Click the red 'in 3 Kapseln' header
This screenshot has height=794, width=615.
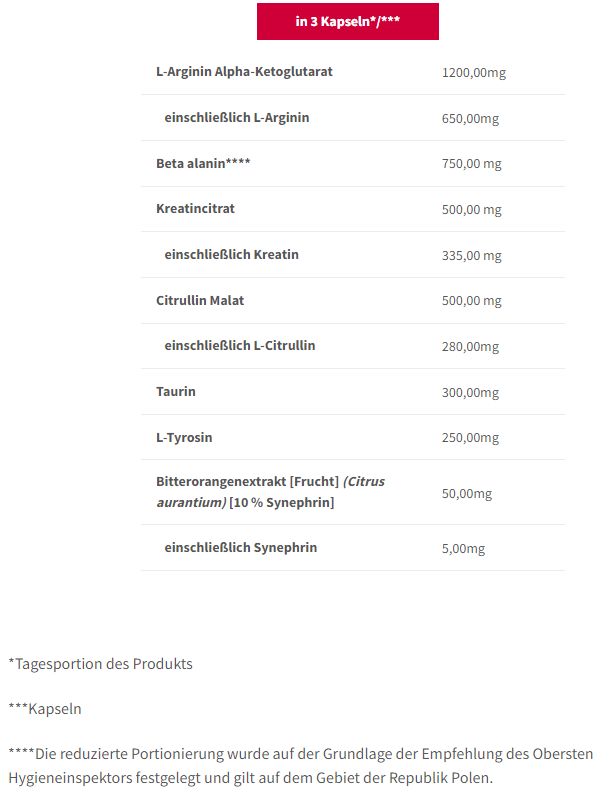tap(348, 21)
